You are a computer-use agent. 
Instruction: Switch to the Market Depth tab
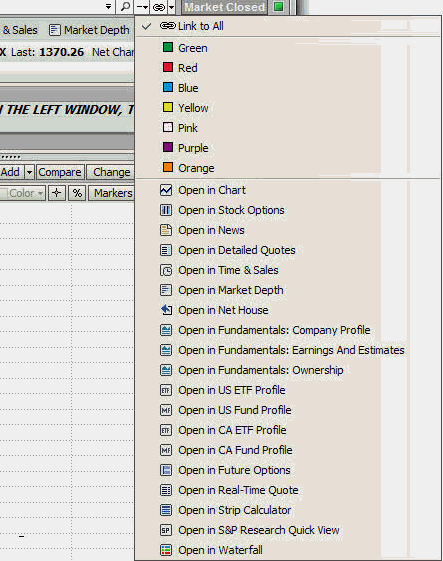pyautogui.click(x=89, y=30)
